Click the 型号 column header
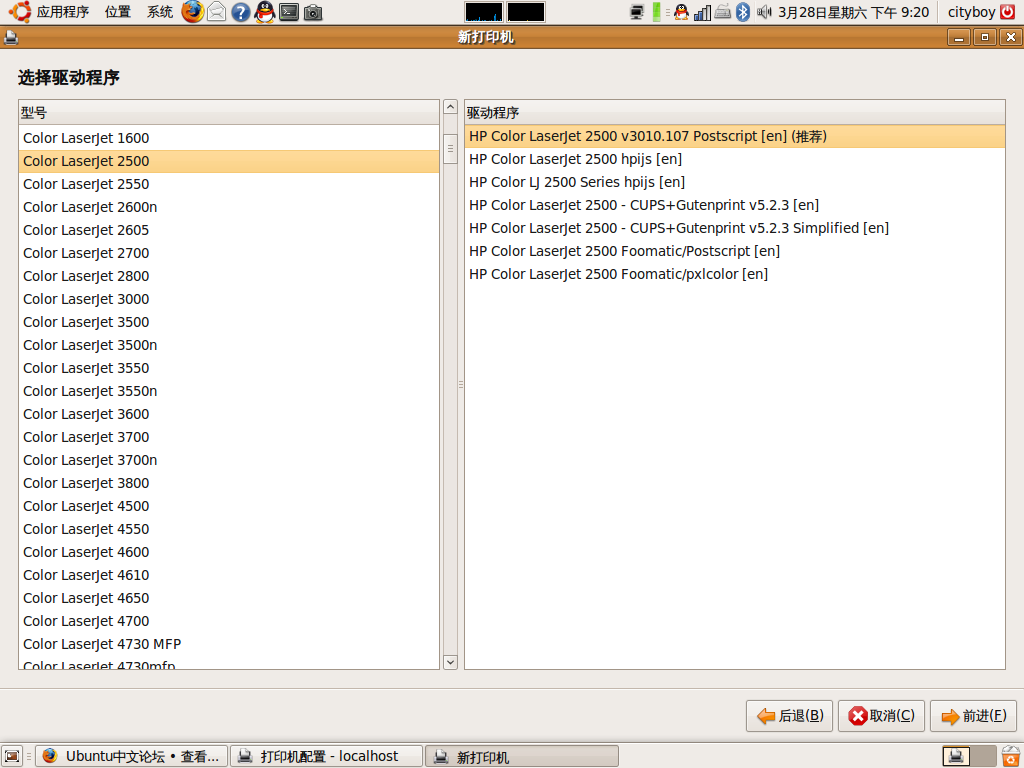This screenshot has height=768, width=1024. pos(229,112)
